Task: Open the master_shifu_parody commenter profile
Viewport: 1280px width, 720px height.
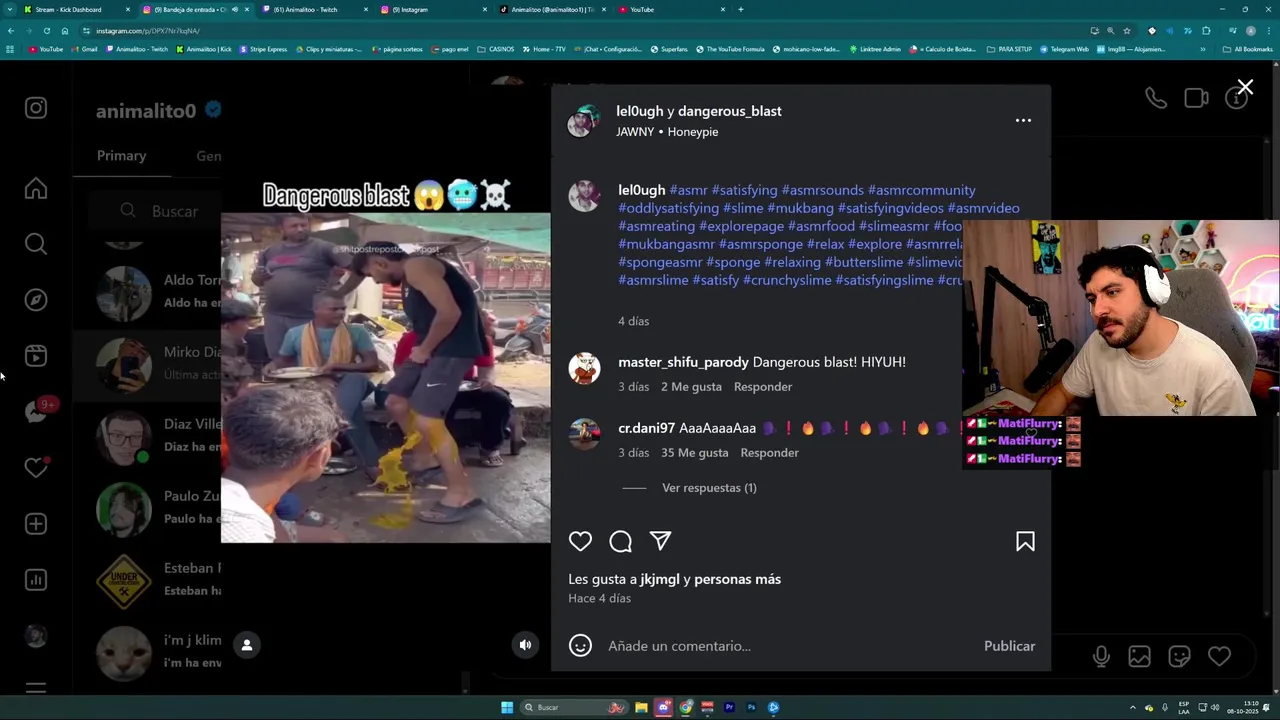Action: click(683, 362)
